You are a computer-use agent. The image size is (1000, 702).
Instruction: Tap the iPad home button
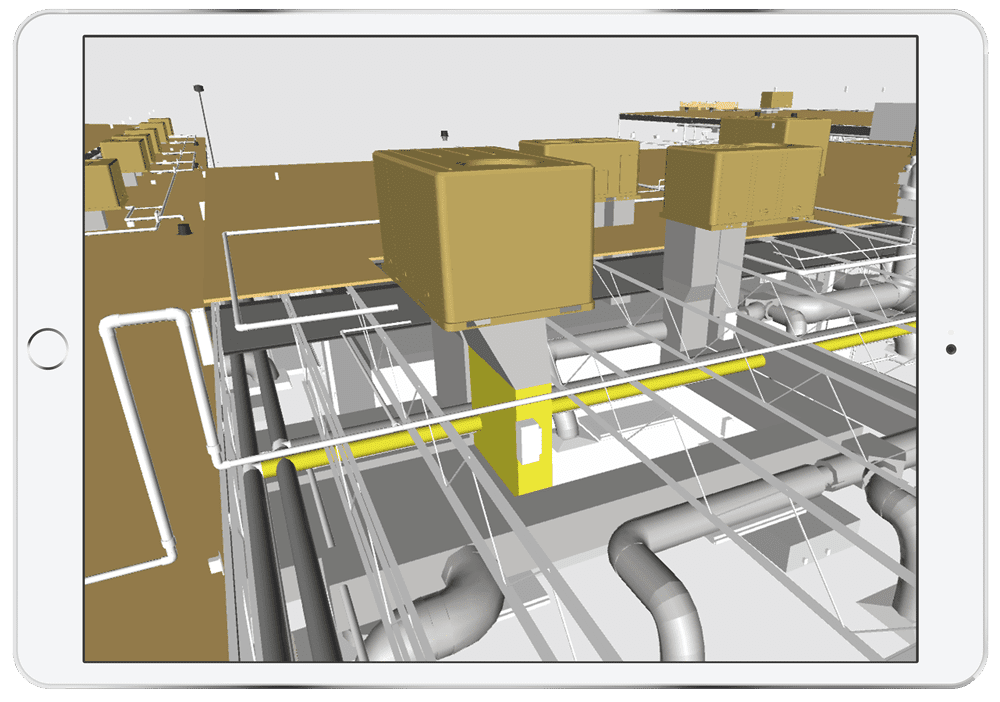pos(48,349)
